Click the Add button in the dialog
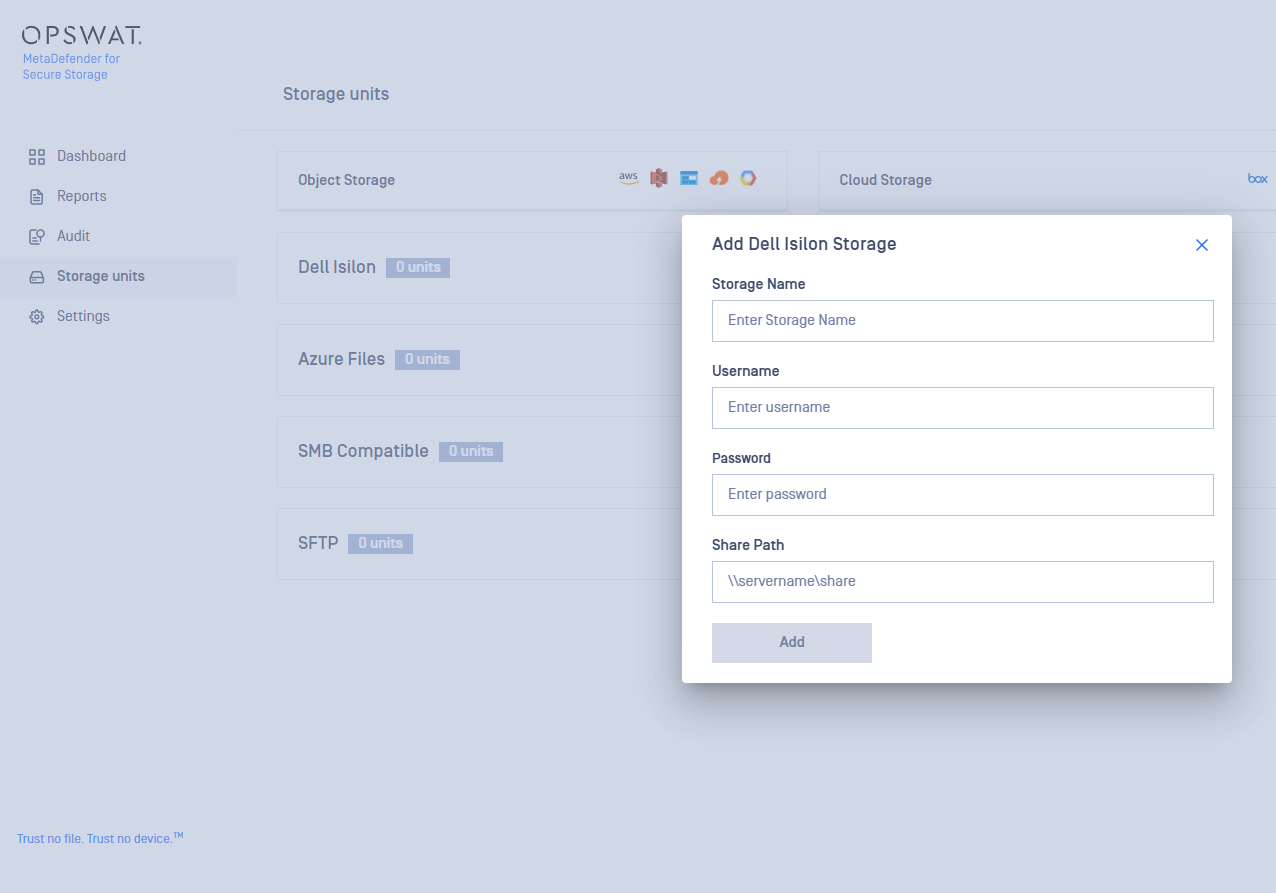Viewport: 1276px width, 893px height. (x=792, y=643)
